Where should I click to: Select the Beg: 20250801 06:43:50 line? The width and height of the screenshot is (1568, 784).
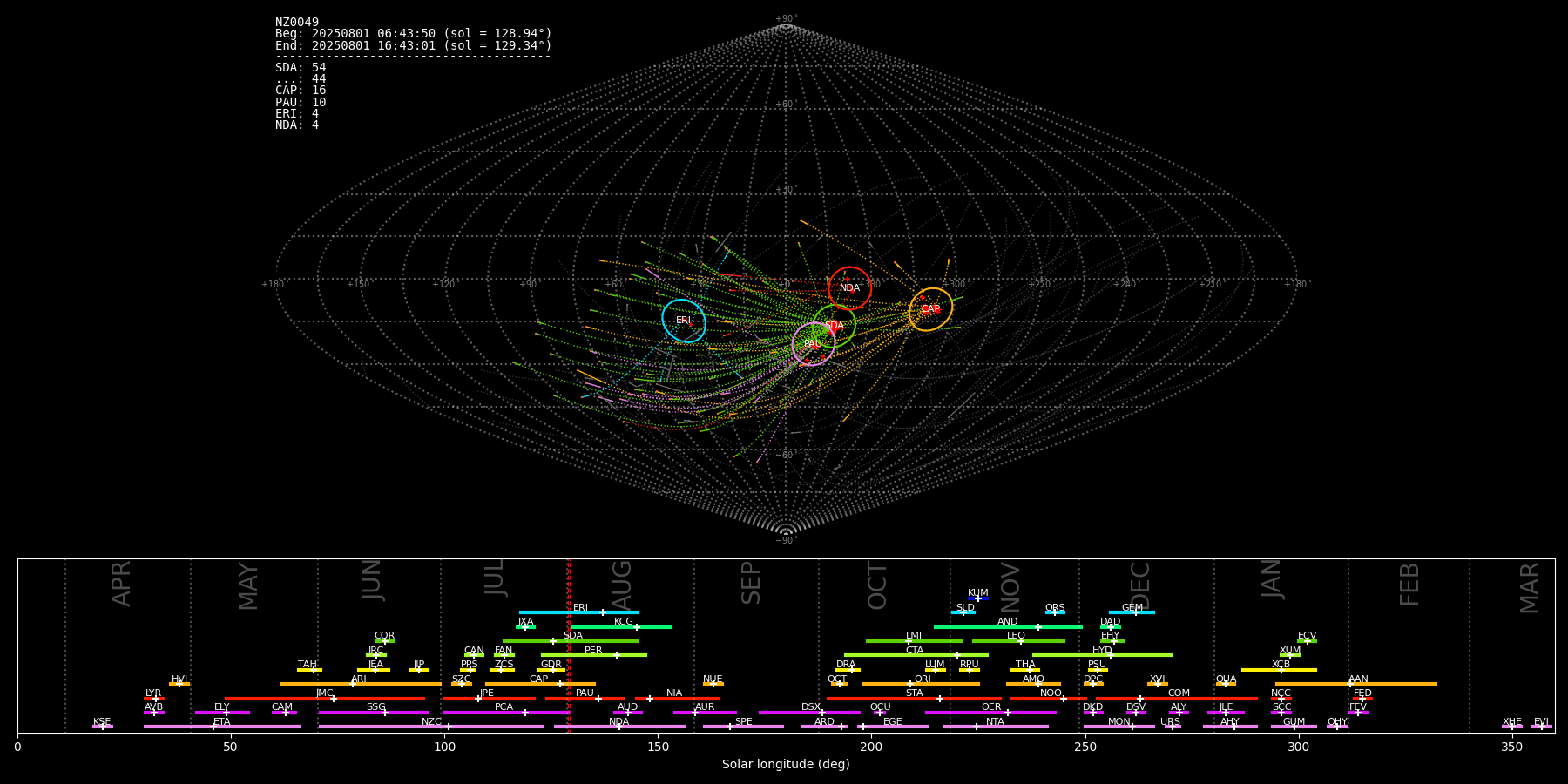pyautogui.click(x=414, y=34)
